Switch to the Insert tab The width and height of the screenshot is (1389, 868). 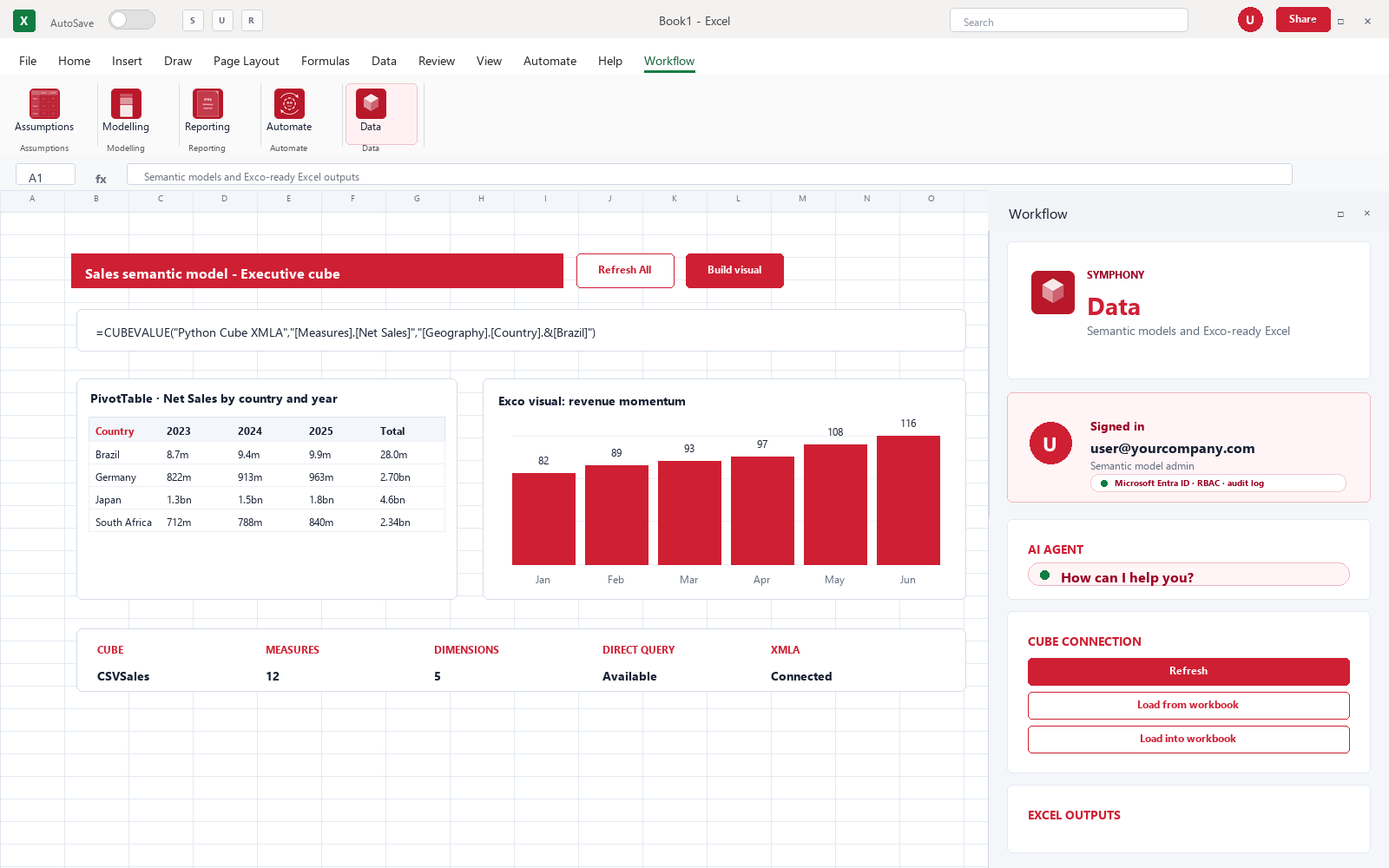[127, 61]
